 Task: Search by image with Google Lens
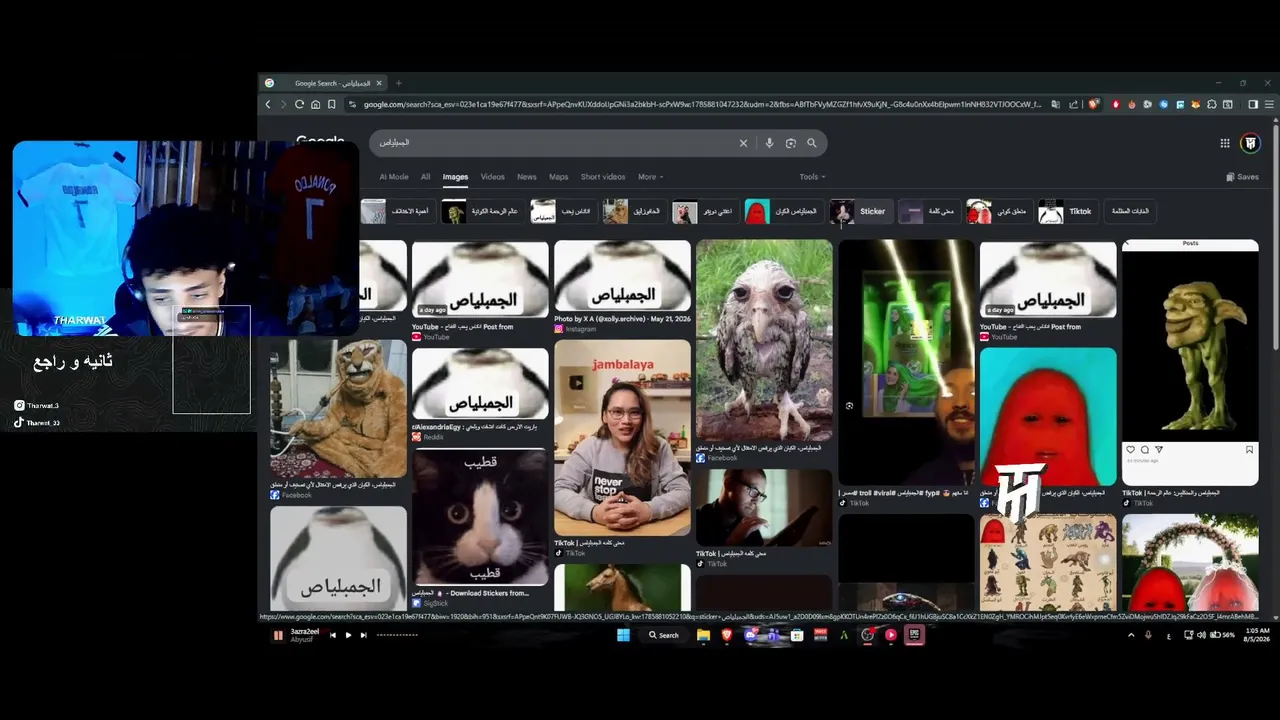pos(790,143)
